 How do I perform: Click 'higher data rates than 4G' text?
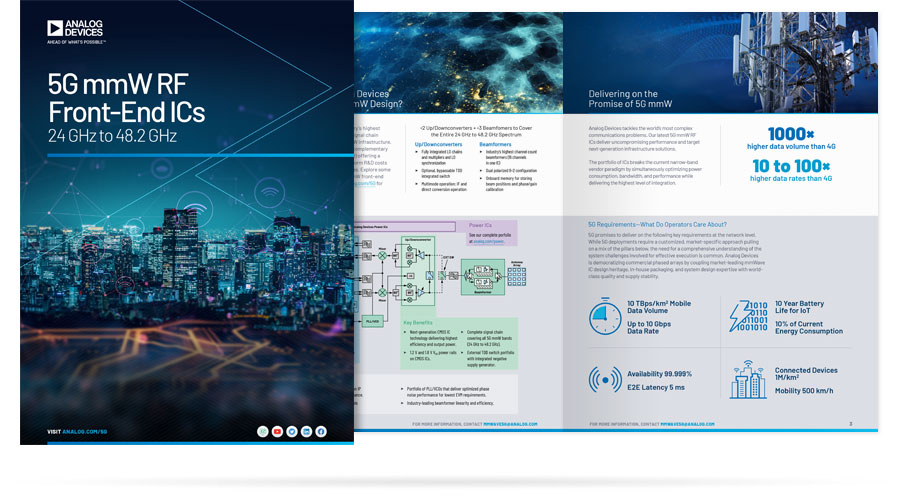791,179
